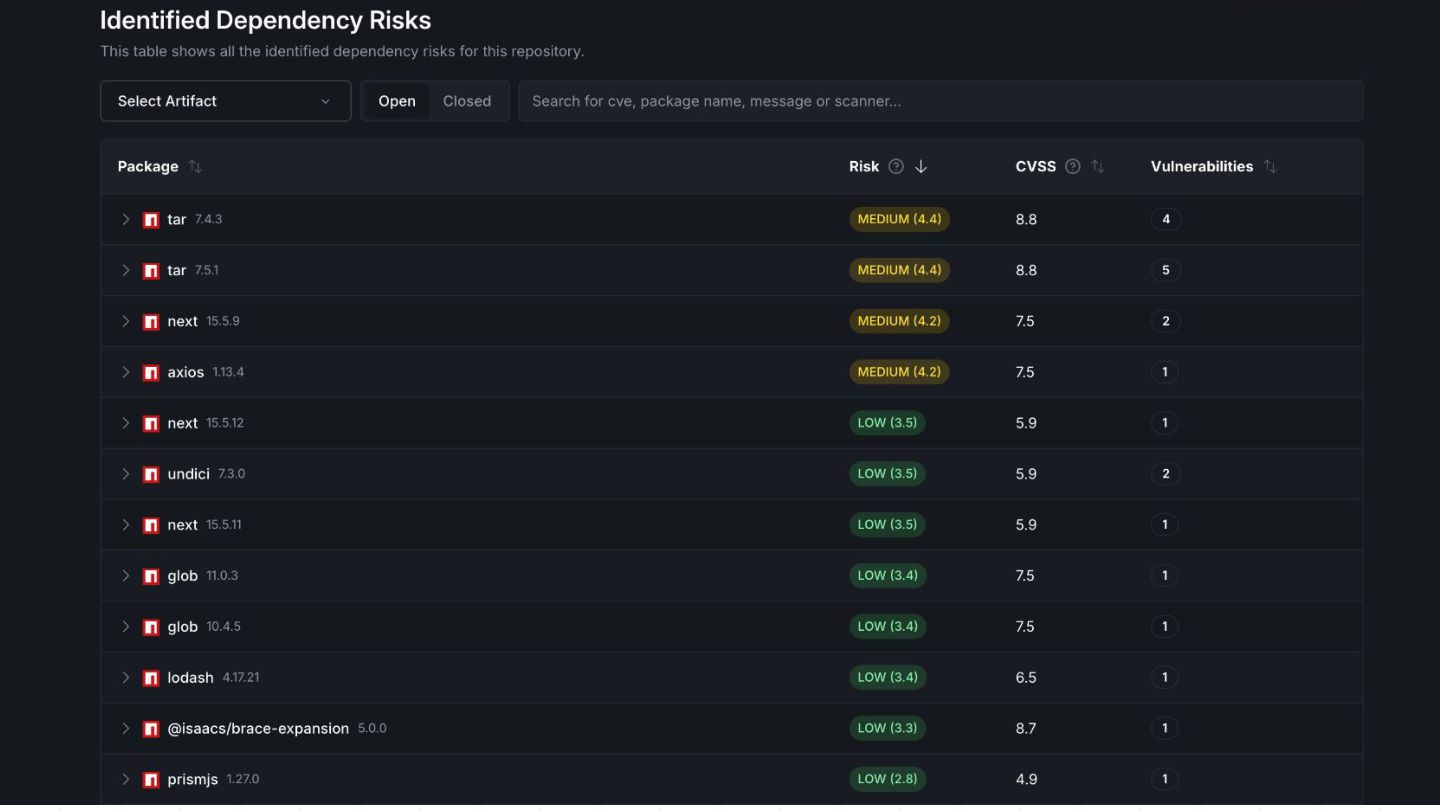The image size is (1440, 810).
Task: Expand the undici 7.3.0 row chevron
Action: click(126, 474)
